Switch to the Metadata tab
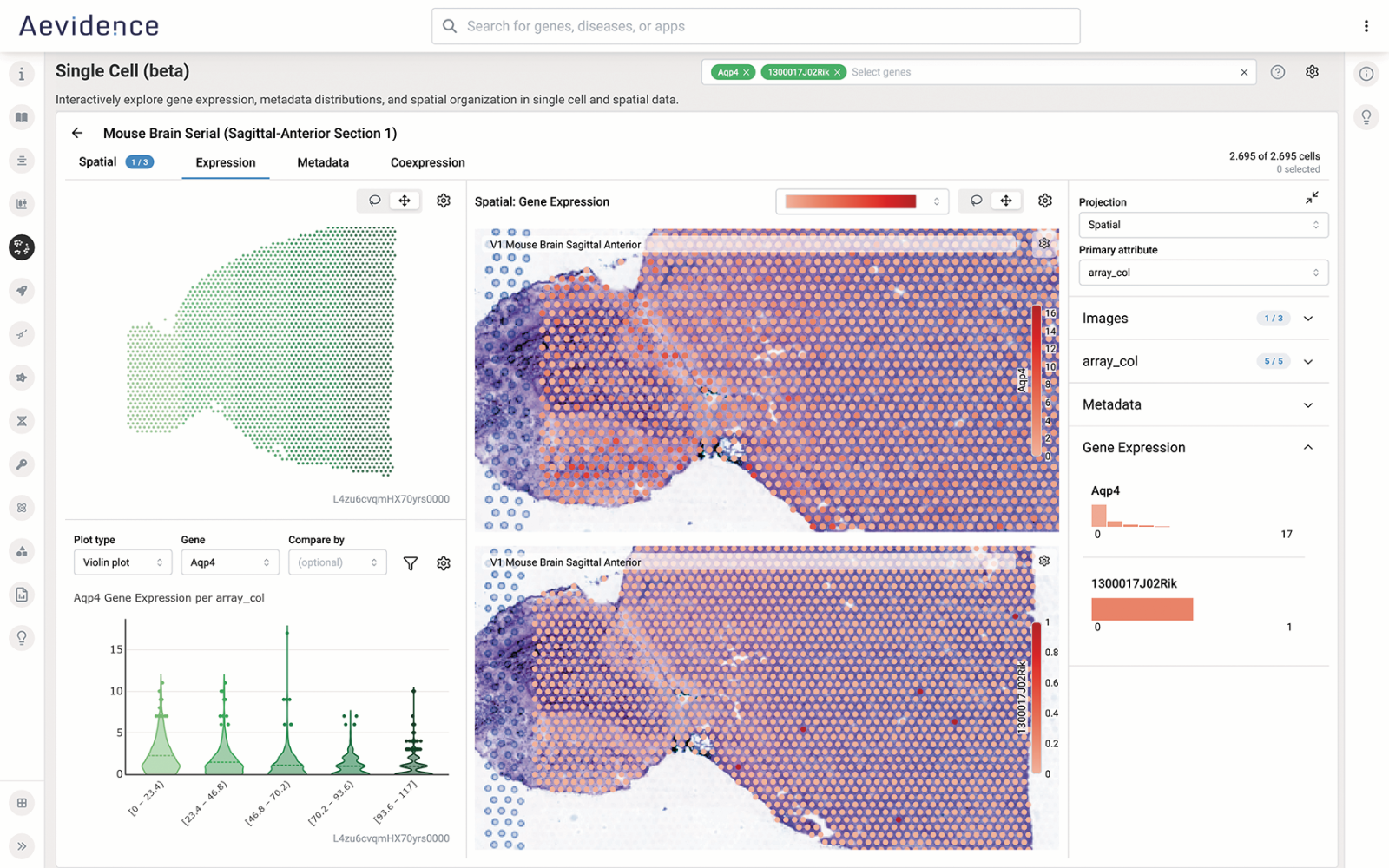The width and height of the screenshot is (1389, 868). click(323, 162)
